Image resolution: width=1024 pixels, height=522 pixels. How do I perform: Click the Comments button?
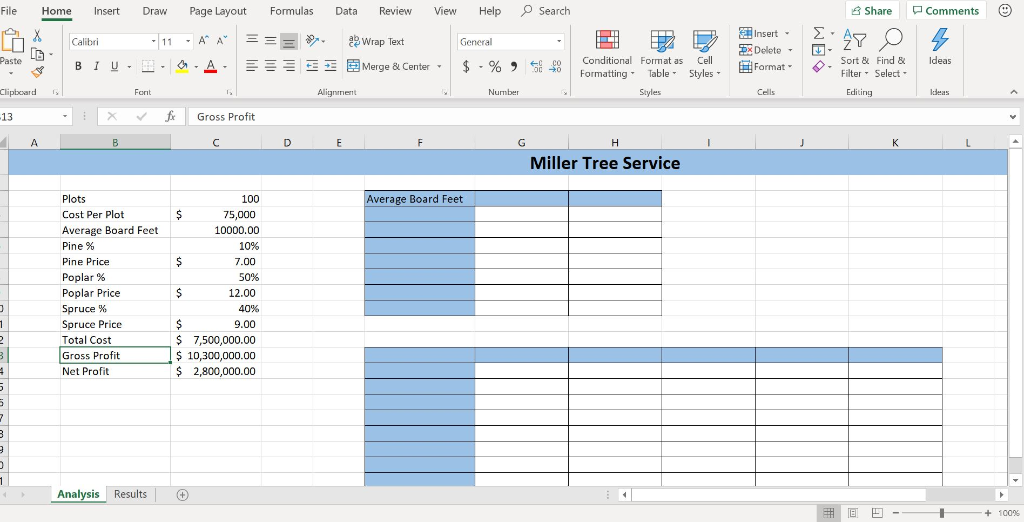coord(946,10)
